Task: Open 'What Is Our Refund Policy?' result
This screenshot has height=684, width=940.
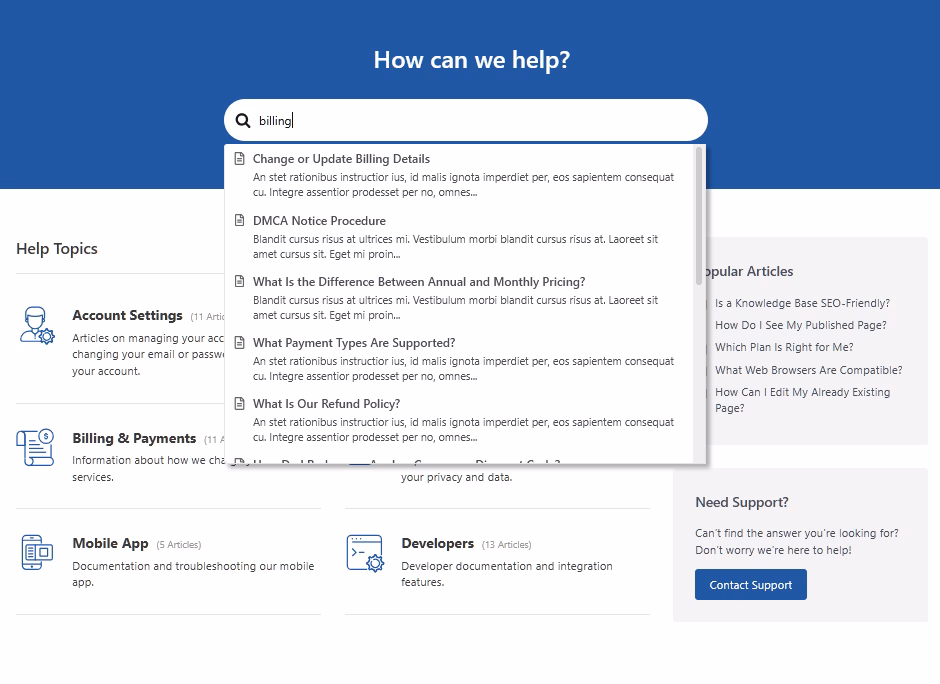Action: click(326, 404)
